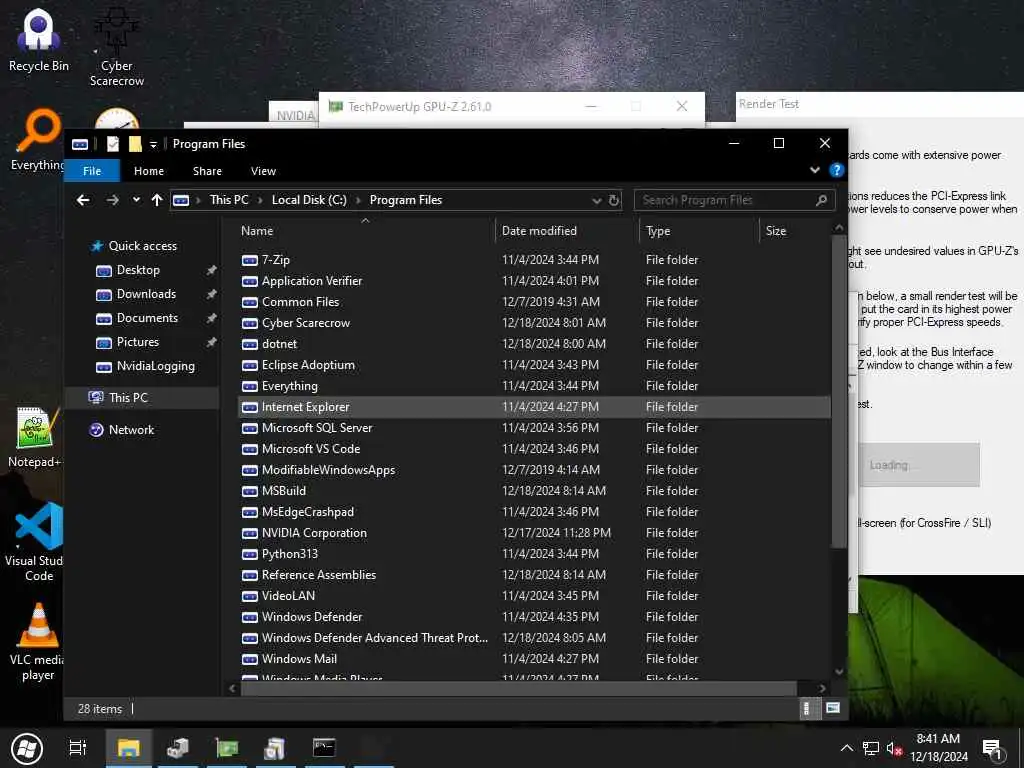Open the network tray icon
This screenshot has width=1024, height=768.
[x=871, y=748]
